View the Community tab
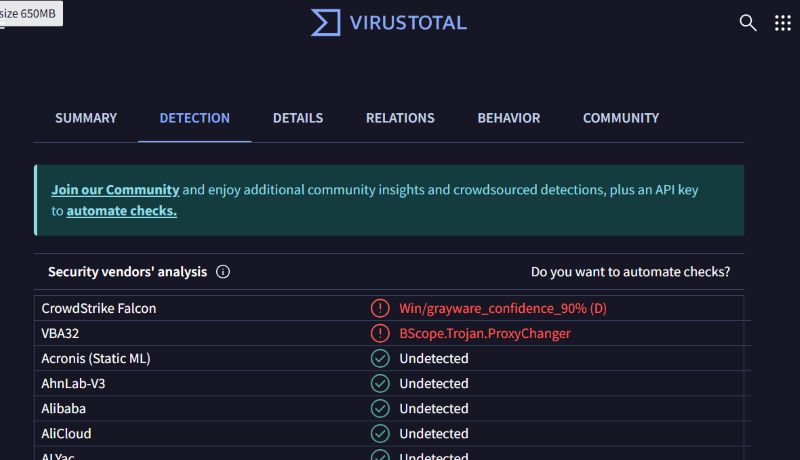 pos(621,118)
